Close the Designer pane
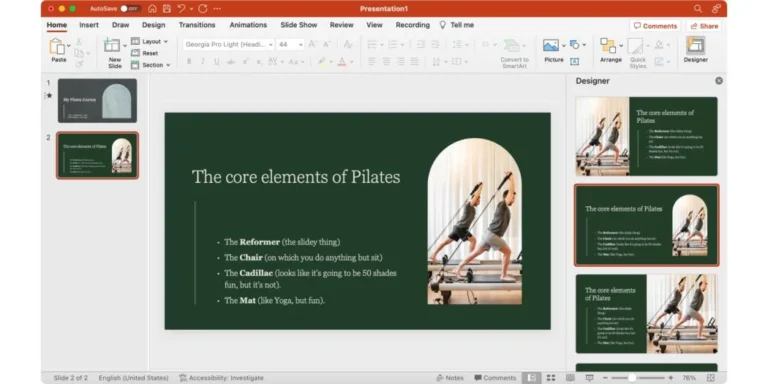This screenshot has width=768, height=384. pyautogui.click(x=719, y=81)
